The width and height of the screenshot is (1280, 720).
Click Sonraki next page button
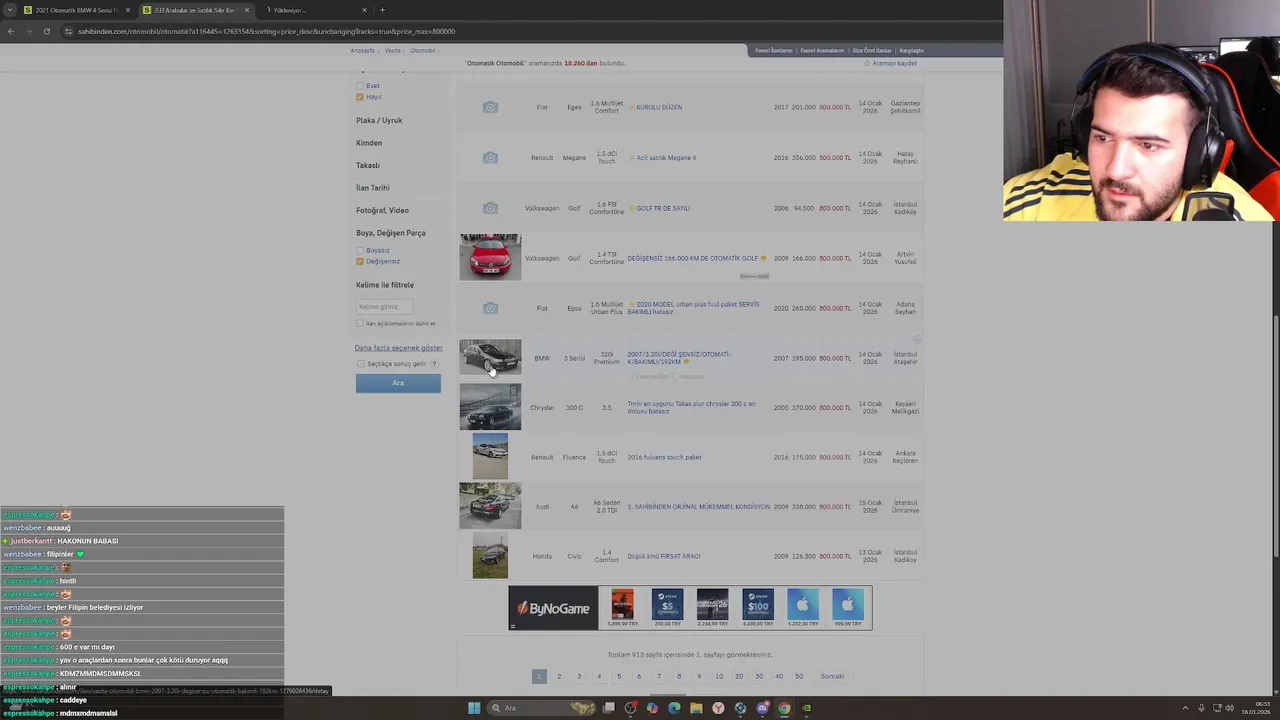coord(832,677)
